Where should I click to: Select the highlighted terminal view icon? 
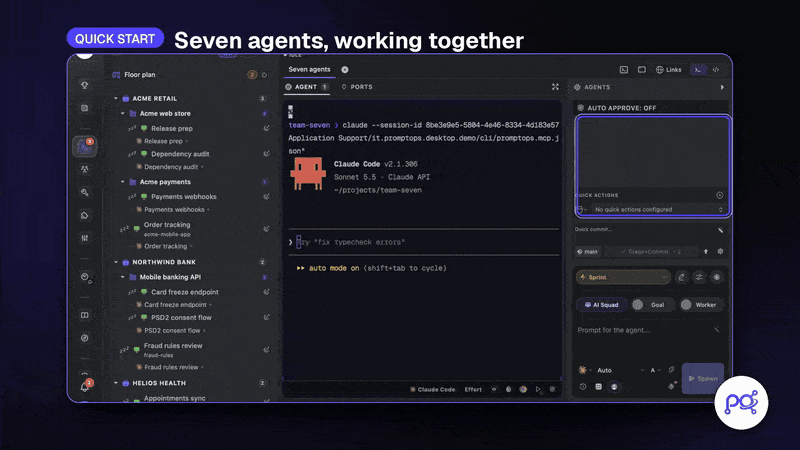coord(697,69)
